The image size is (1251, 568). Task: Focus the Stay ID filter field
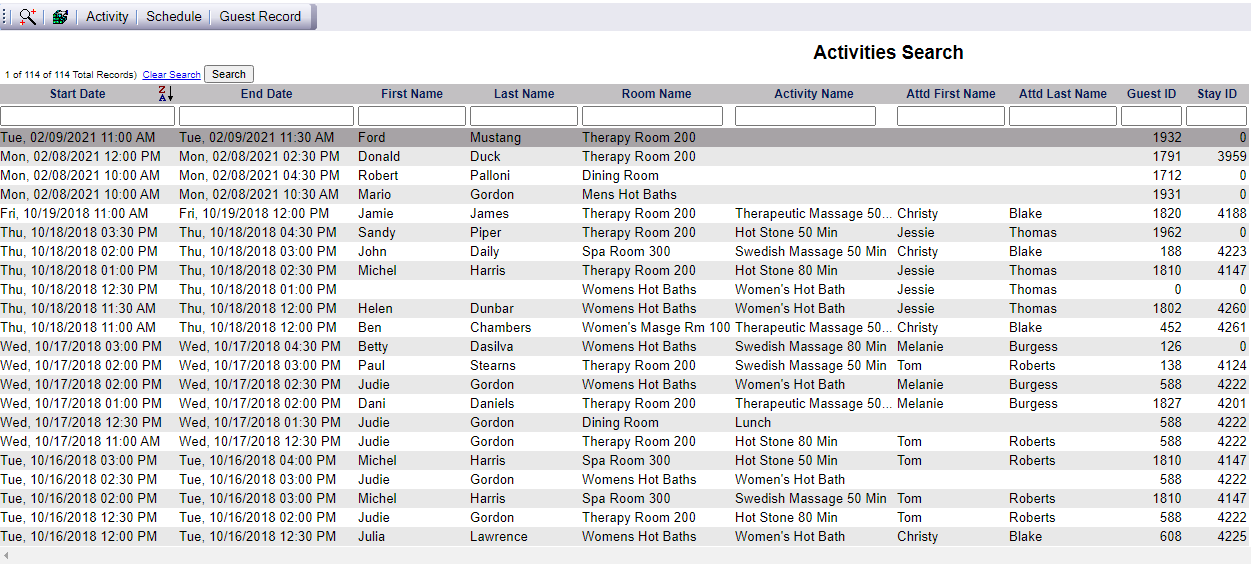pos(1216,116)
